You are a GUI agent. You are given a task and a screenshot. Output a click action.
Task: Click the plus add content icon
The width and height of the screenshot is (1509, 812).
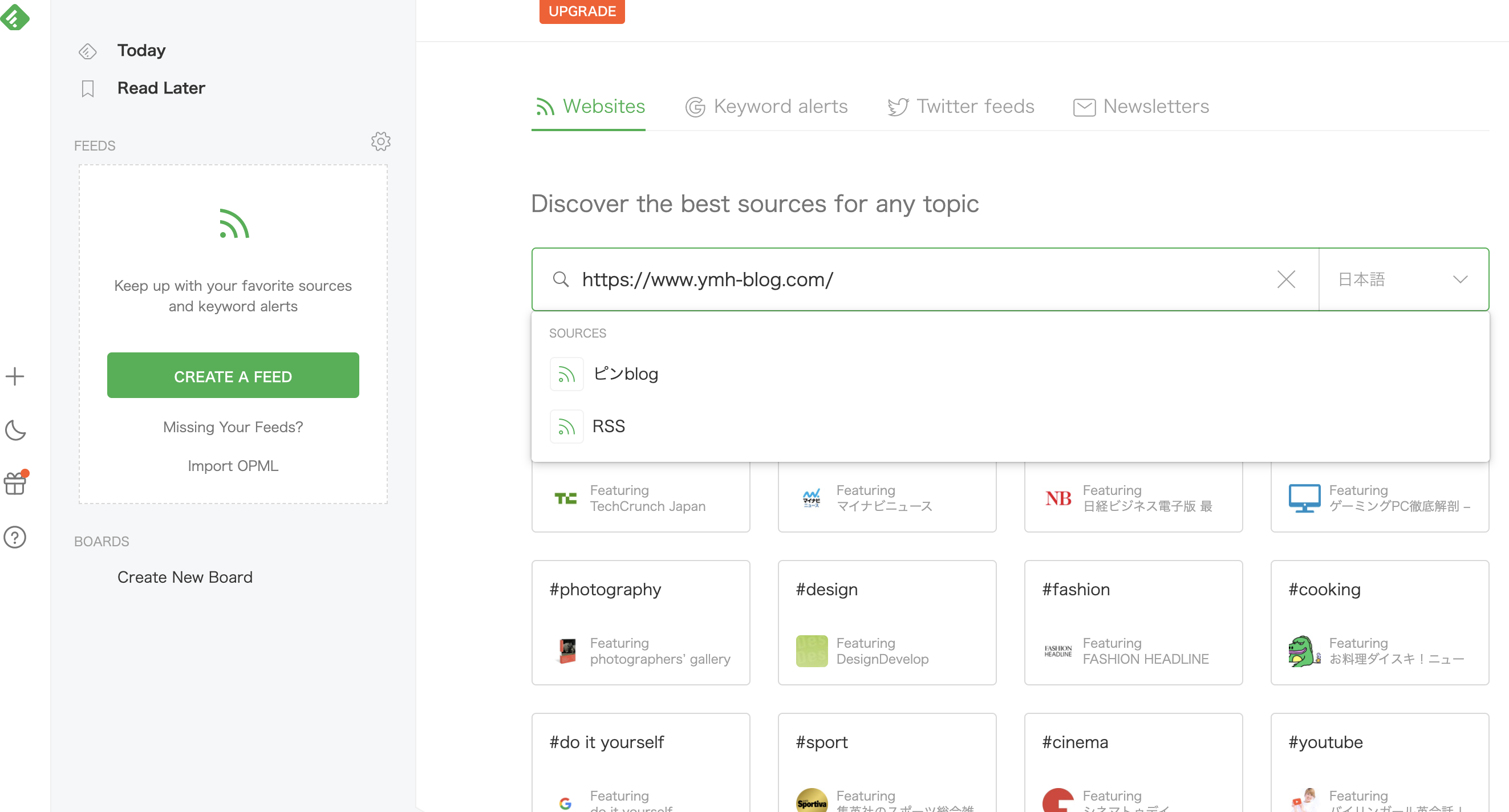(15, 376)
